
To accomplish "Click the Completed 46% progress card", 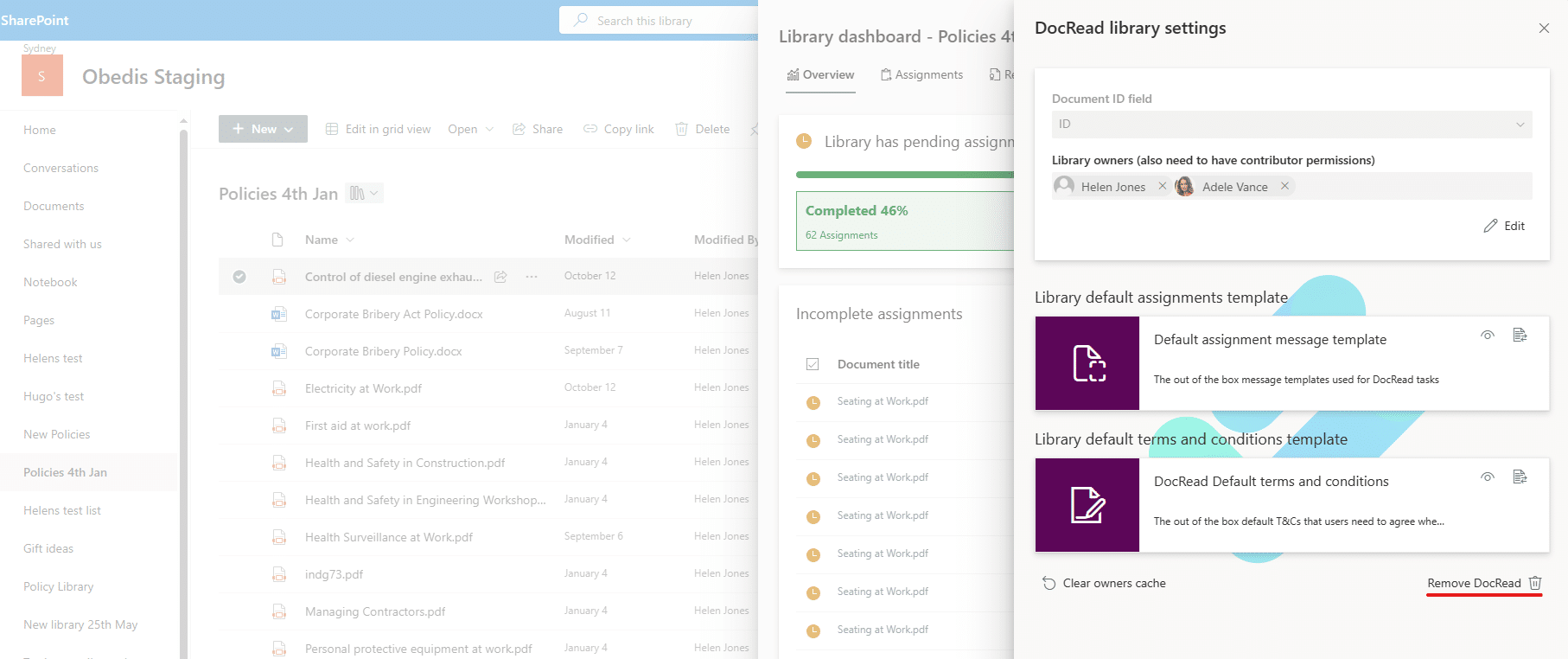I will point(905,221).
